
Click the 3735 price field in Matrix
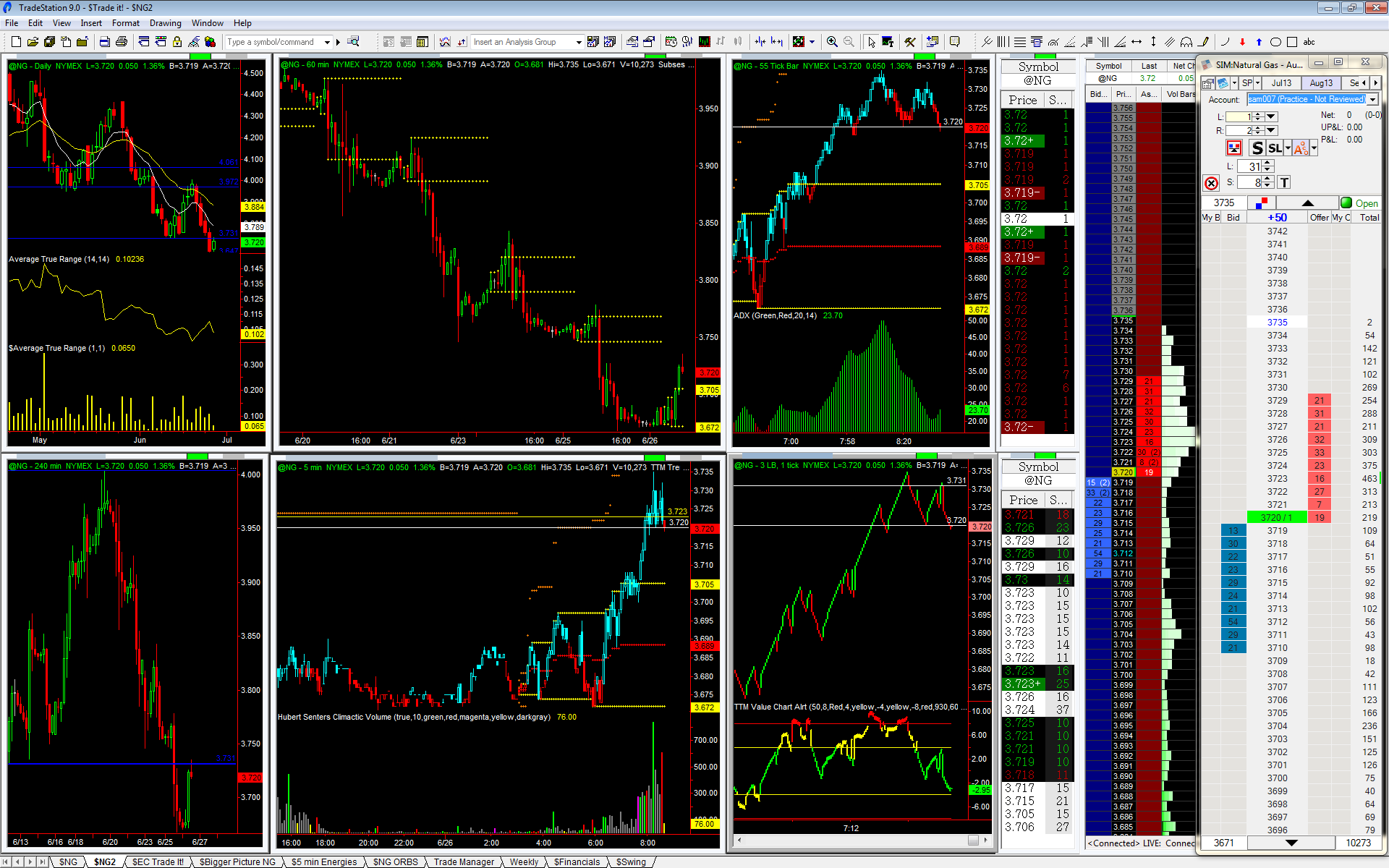tap(1224, 203)
